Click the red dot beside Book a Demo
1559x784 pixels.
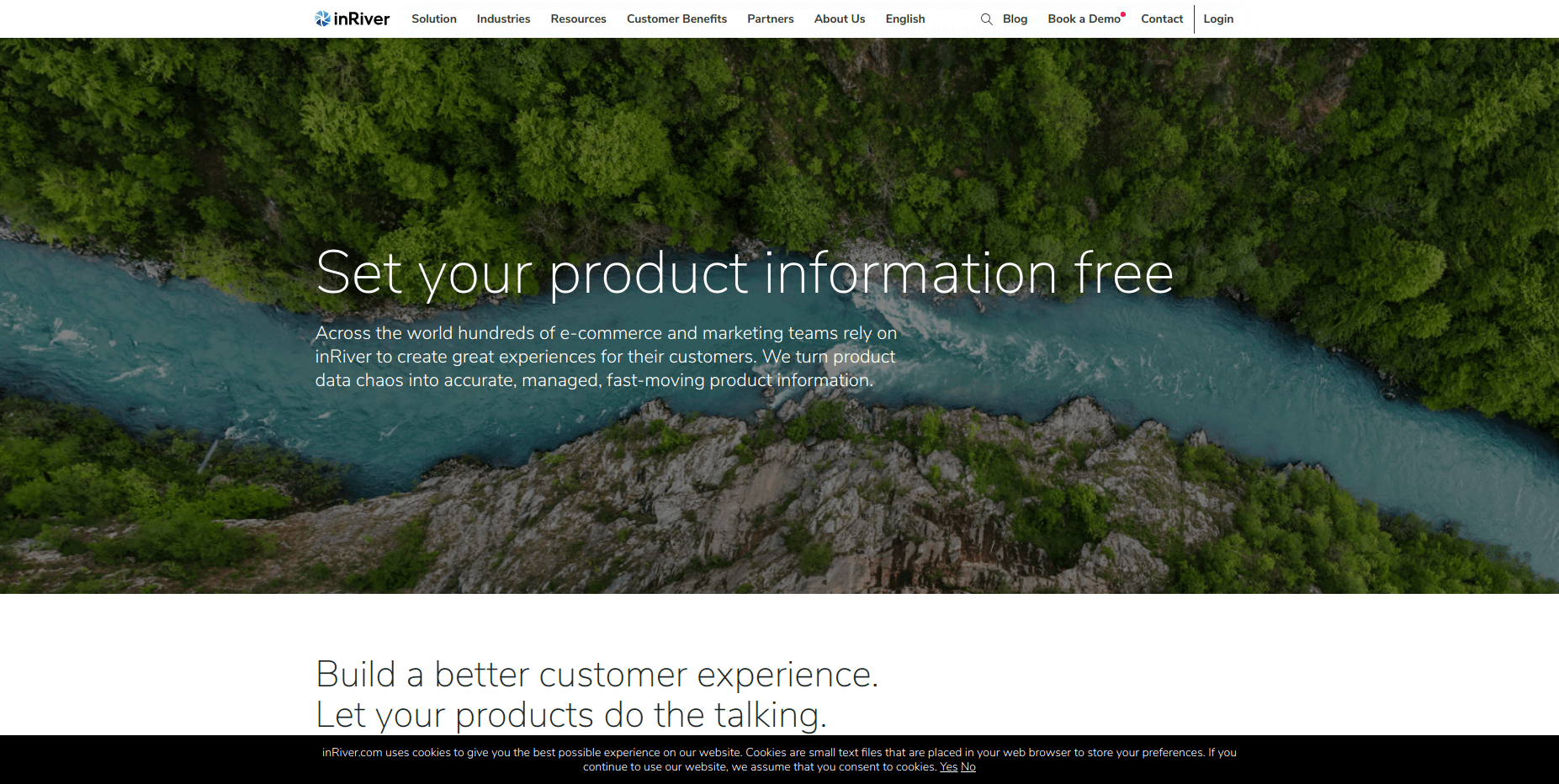[1123, 14]
